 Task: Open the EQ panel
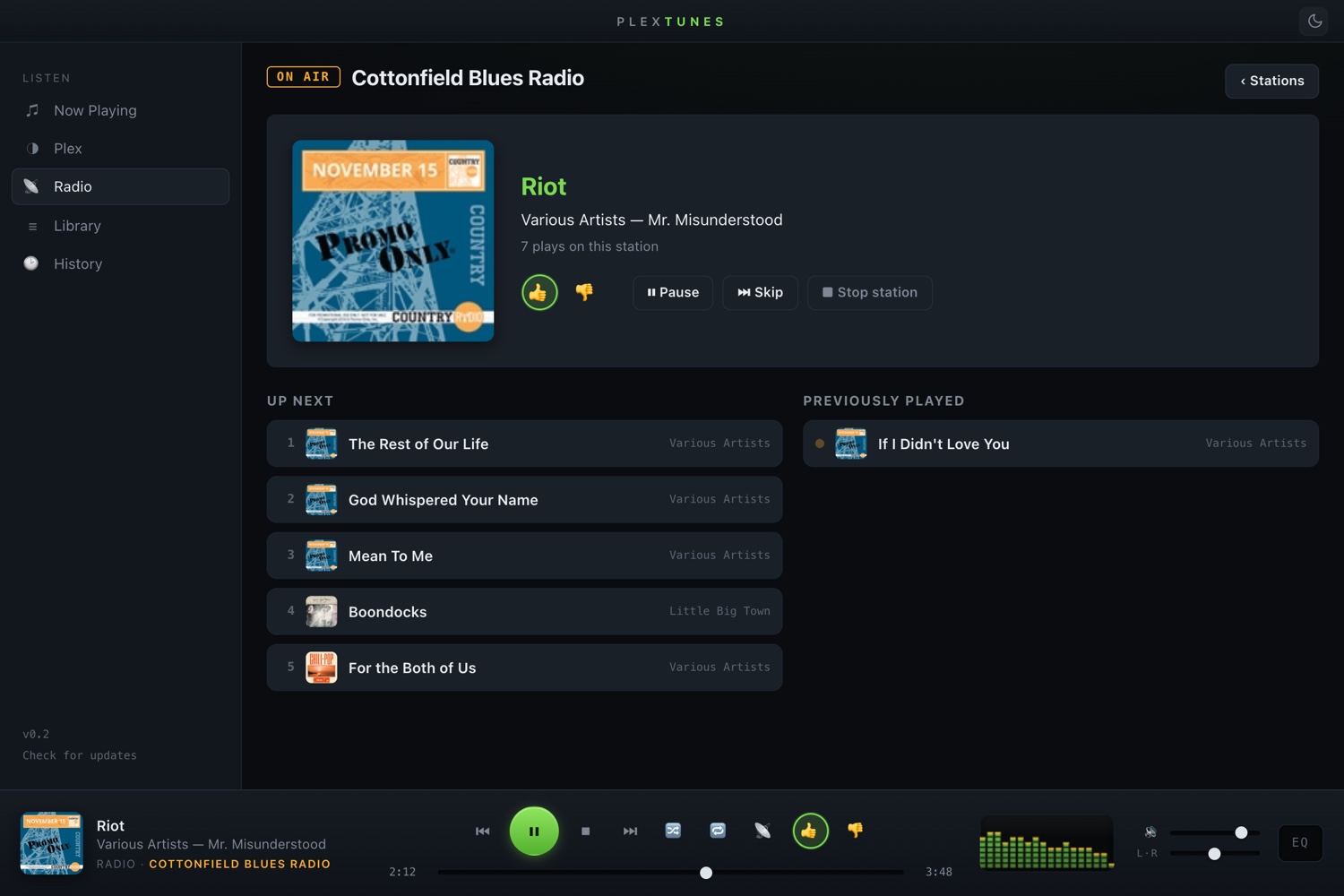pos(1300,843)
